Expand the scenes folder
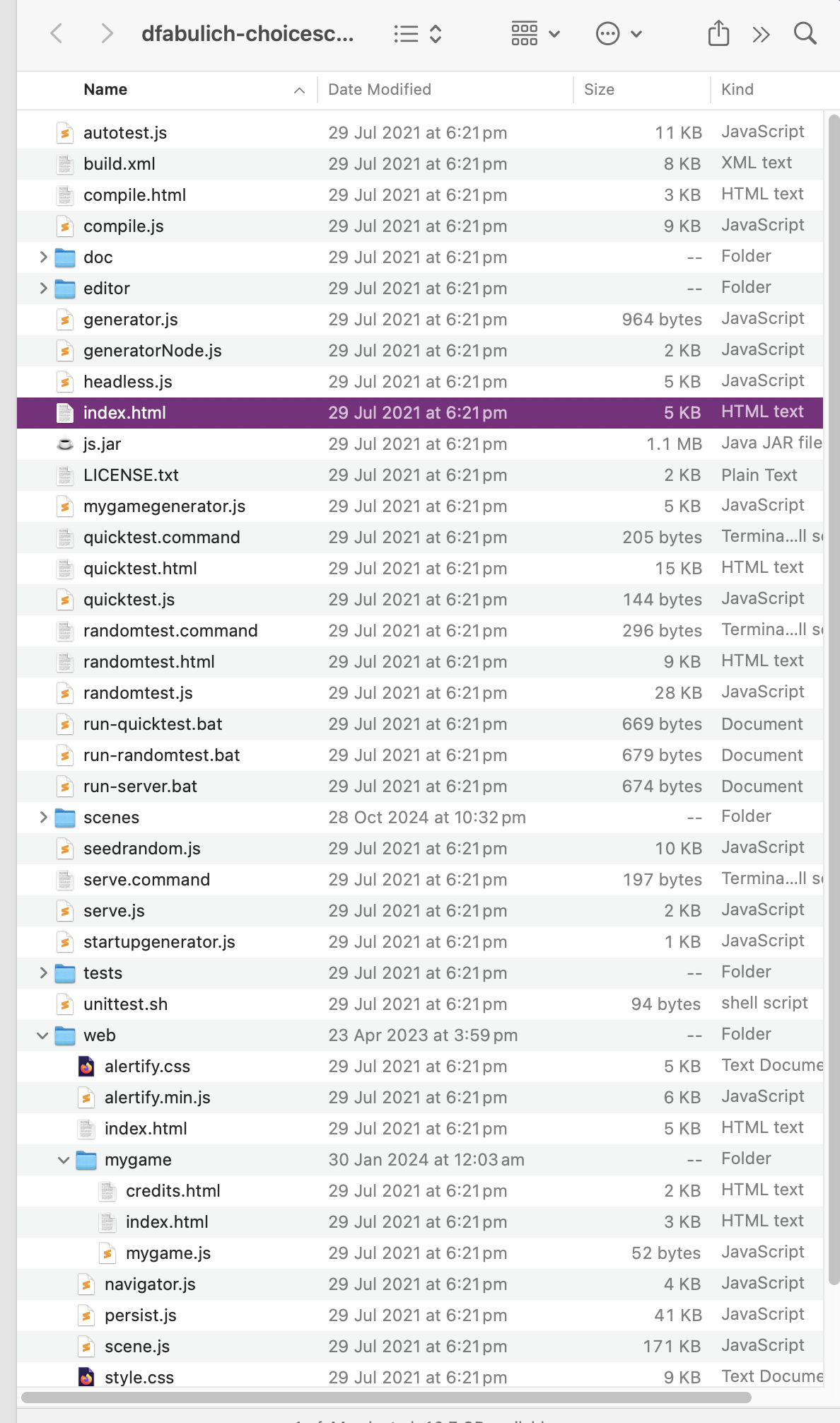The height and width of the screenshot is (1423, 840). click(43, 818)
